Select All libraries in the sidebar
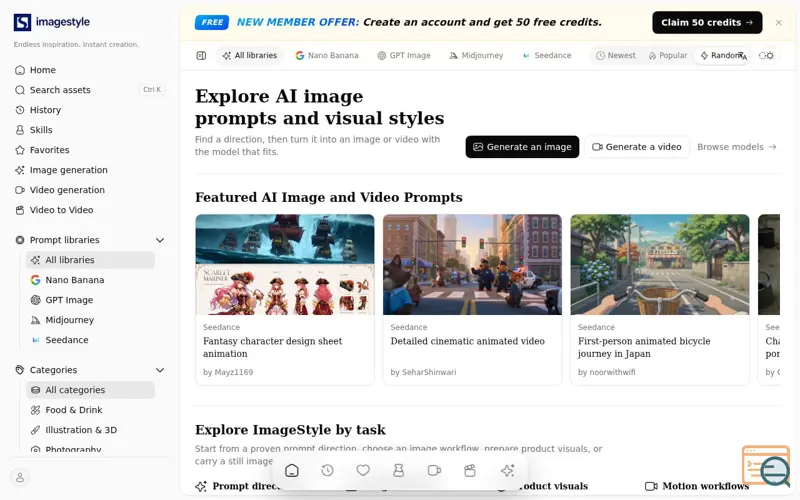This screenshot has width=800, height=500. coord(90,260)
